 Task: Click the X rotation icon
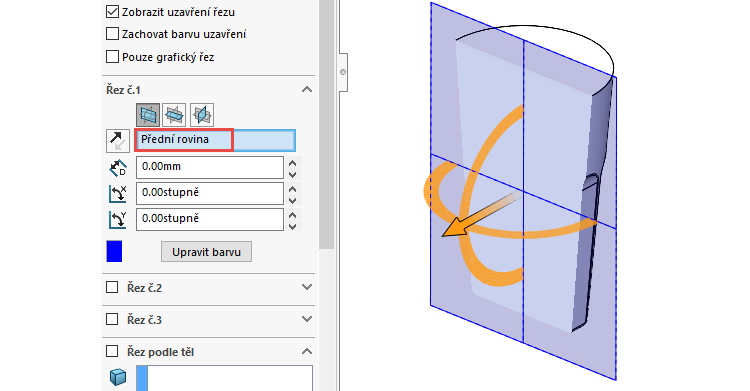118,193
